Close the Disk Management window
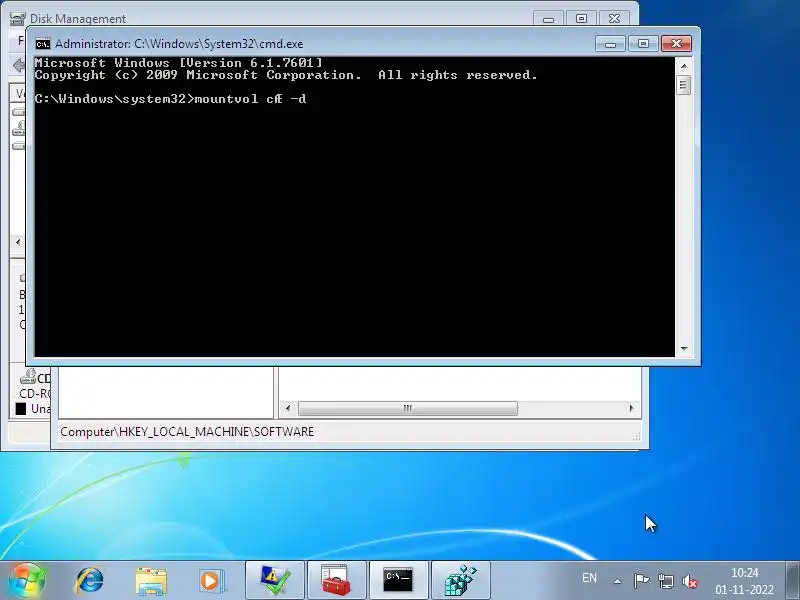 click(614, 19)
